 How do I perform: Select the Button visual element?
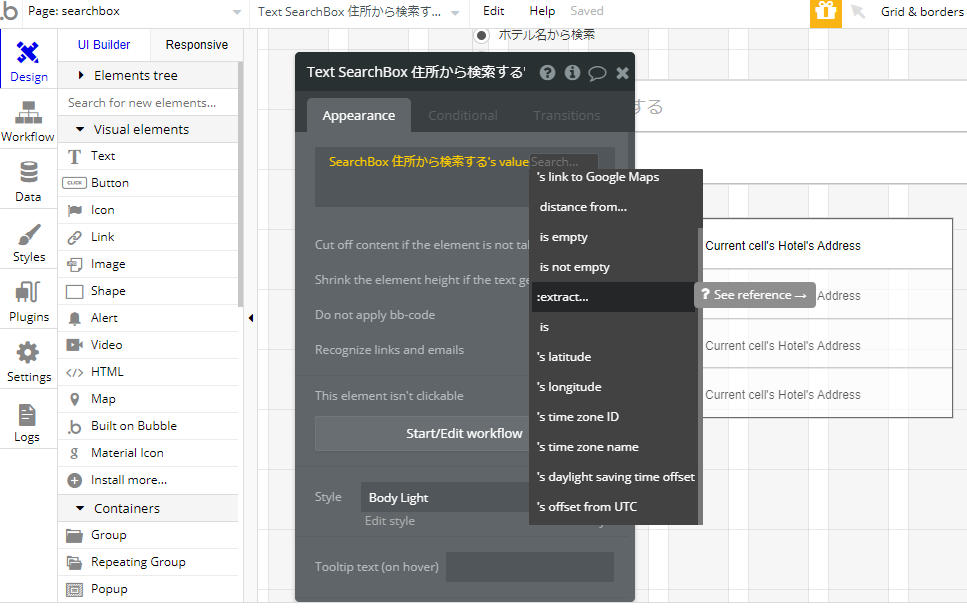click(x=148, y=183)
